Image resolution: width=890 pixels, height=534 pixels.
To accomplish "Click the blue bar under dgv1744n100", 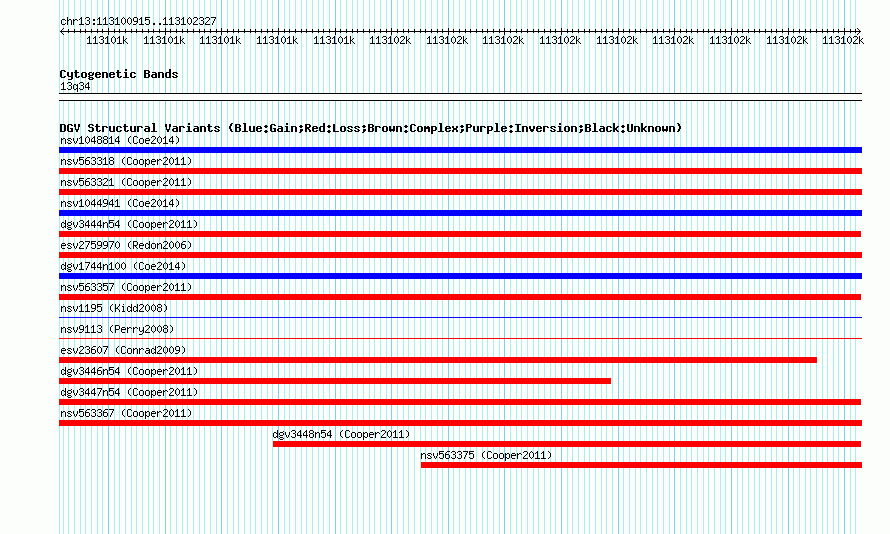I will [460, 276].
